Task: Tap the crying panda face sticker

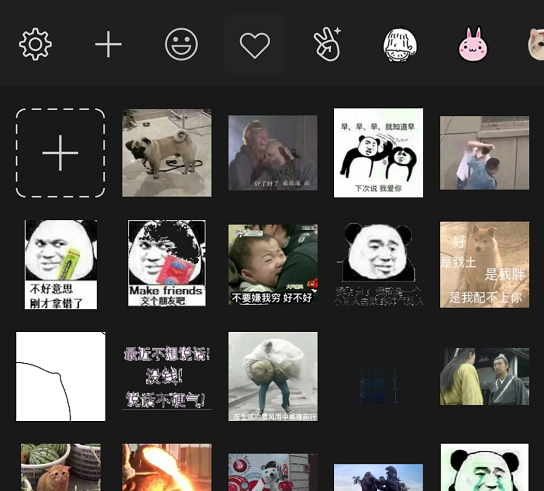Action: tap(485, 467)
